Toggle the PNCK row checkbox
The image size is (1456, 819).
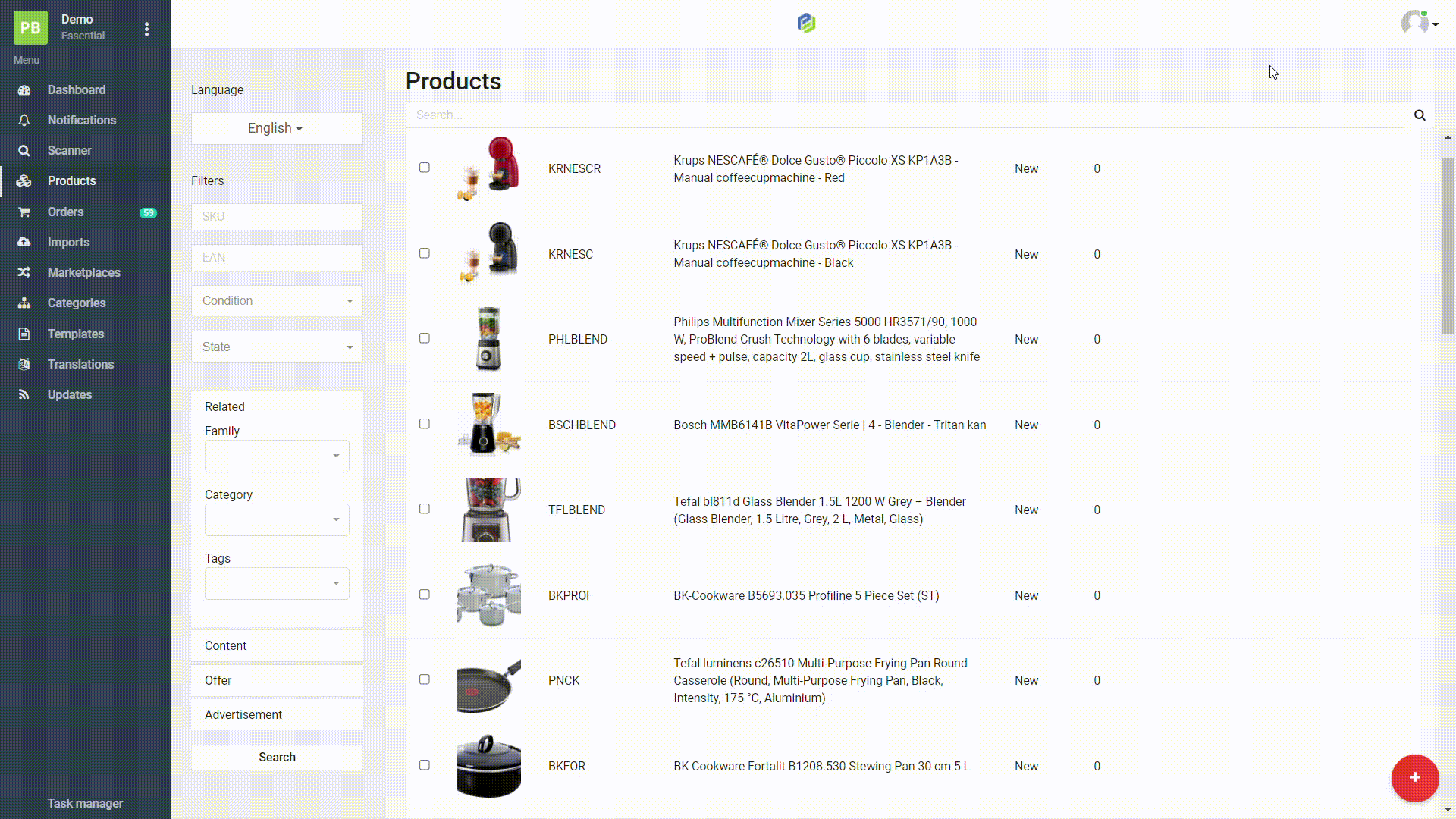pyautogui.click(x=425, y=679)
